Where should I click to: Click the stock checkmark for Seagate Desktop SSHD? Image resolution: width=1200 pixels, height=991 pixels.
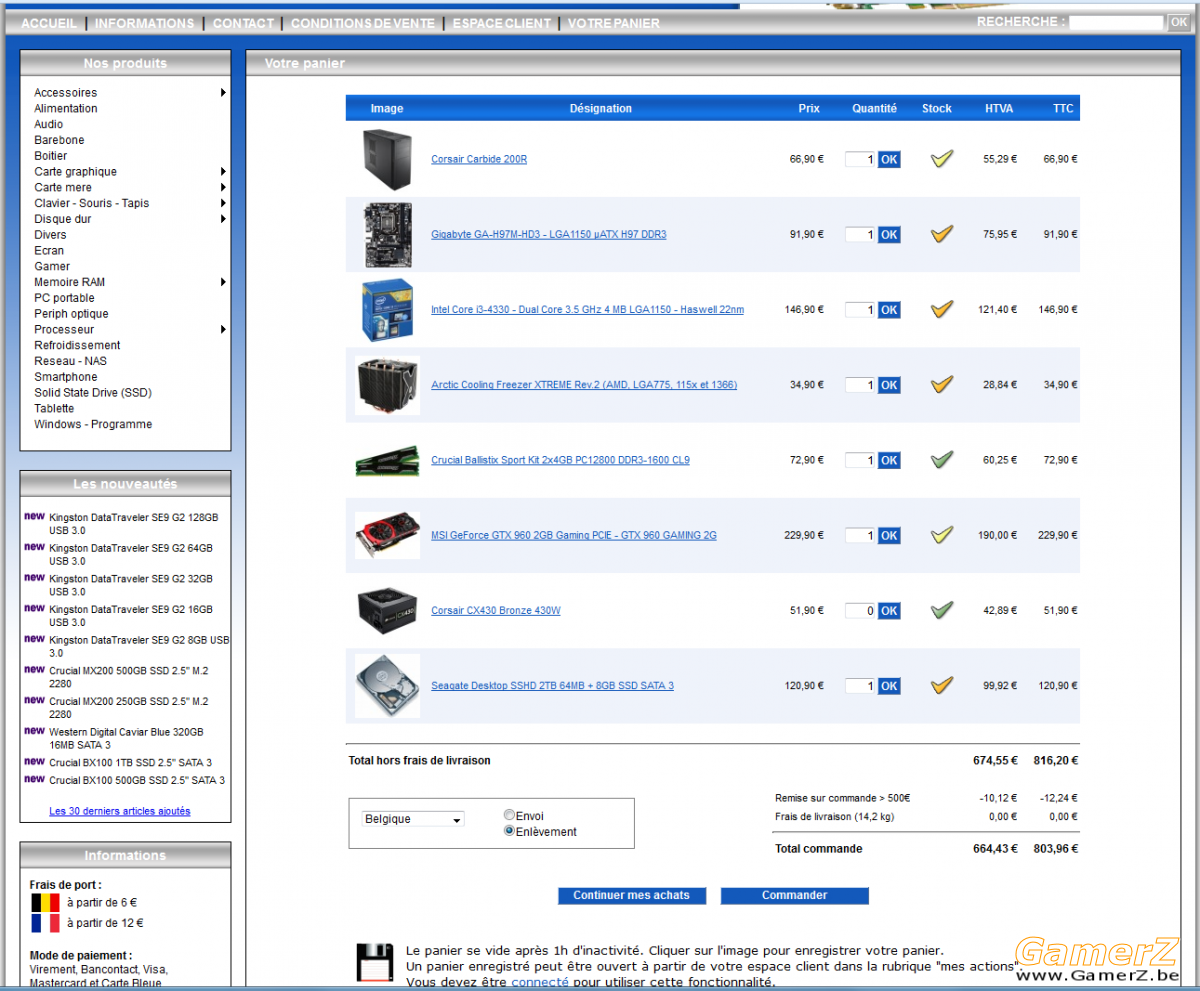[x=941, y=685]
